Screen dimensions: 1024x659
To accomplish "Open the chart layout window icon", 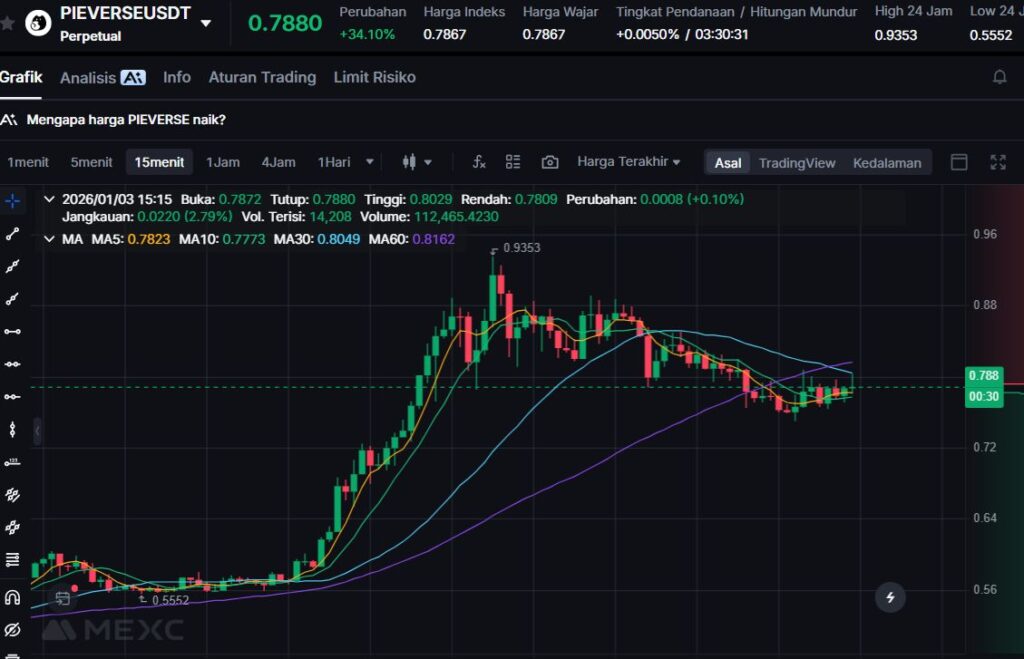I will (x=958, y=162).
